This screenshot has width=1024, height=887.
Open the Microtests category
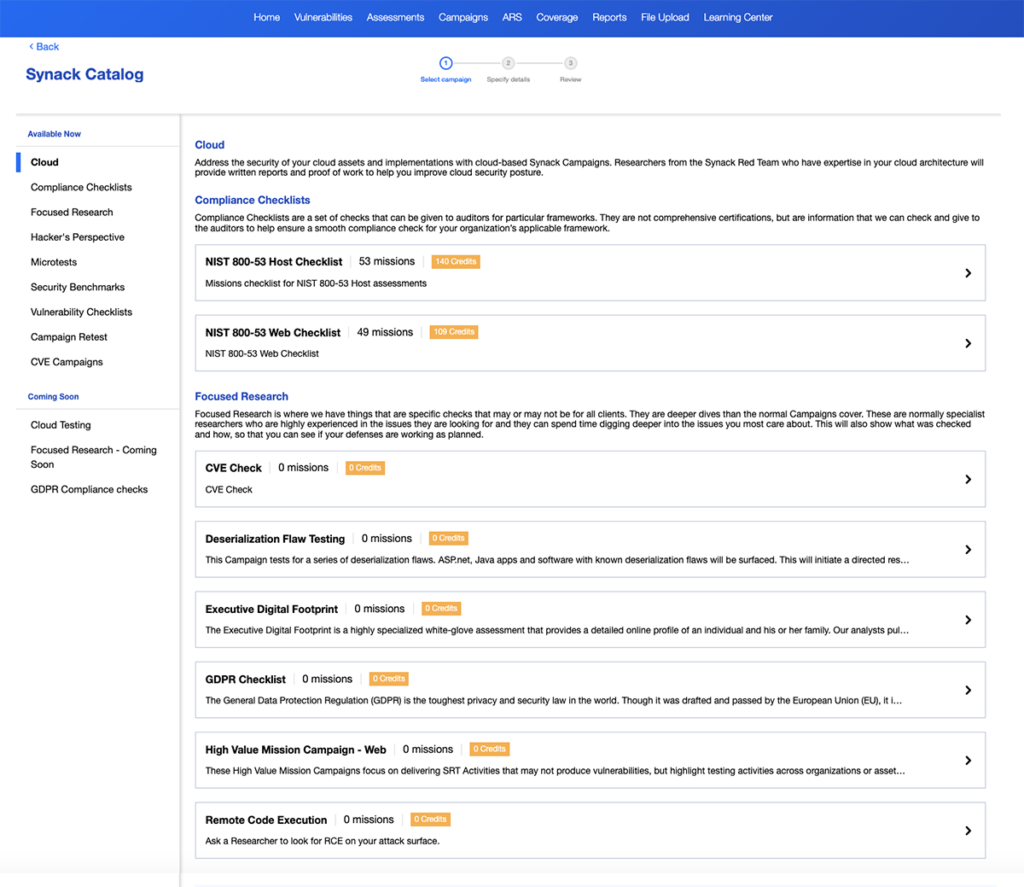coord(57,262)
